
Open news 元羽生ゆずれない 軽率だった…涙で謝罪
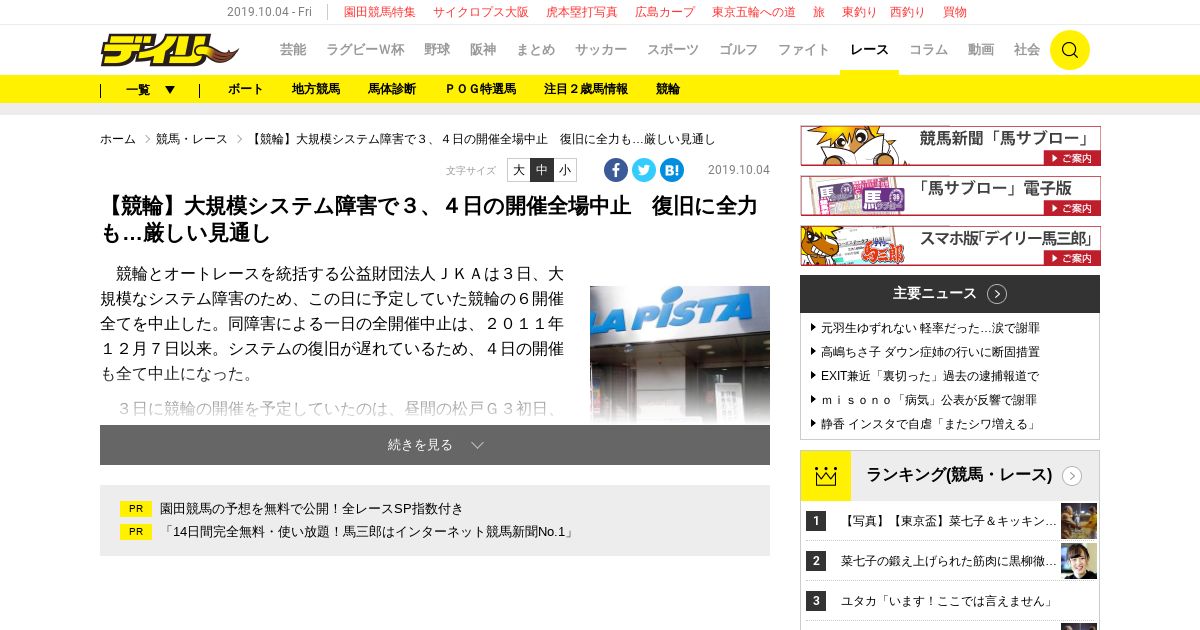click(x=930, y=328)
